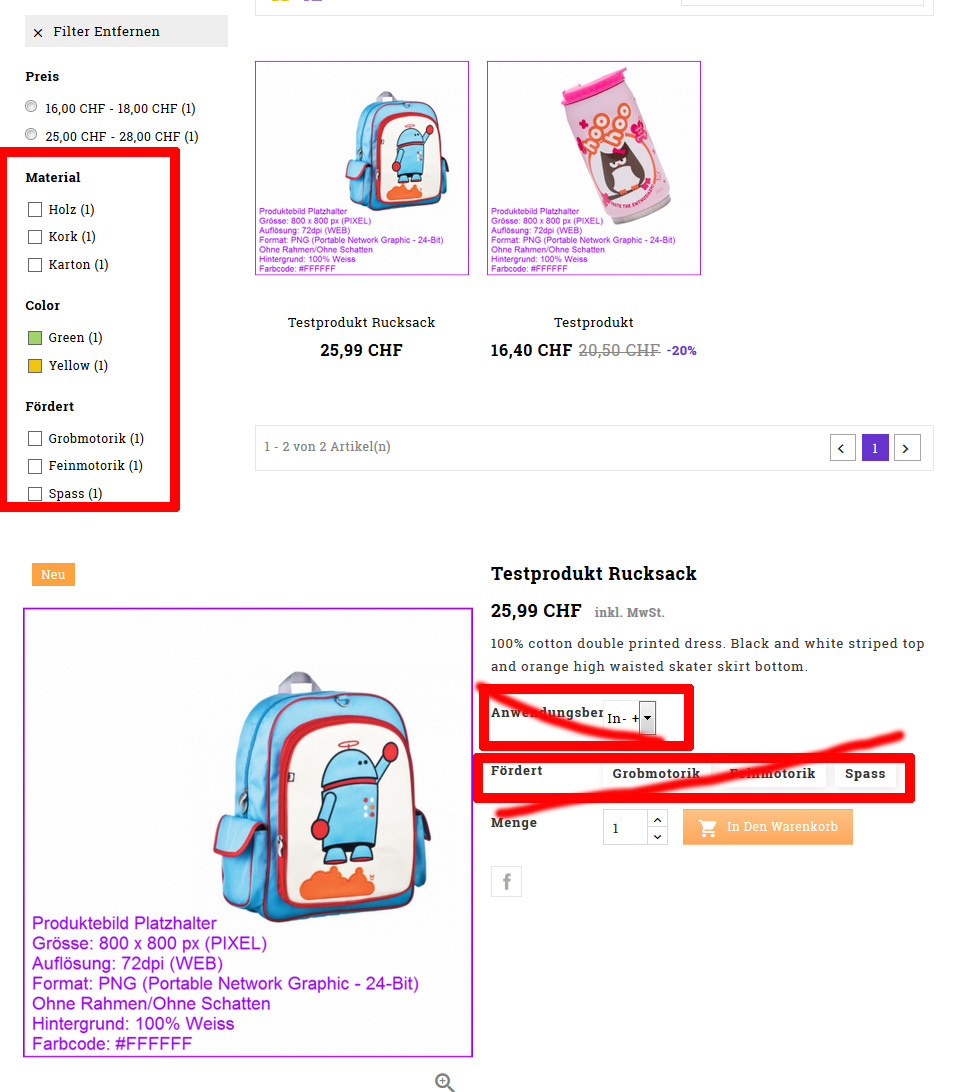Check the Holz material filter

35,210
